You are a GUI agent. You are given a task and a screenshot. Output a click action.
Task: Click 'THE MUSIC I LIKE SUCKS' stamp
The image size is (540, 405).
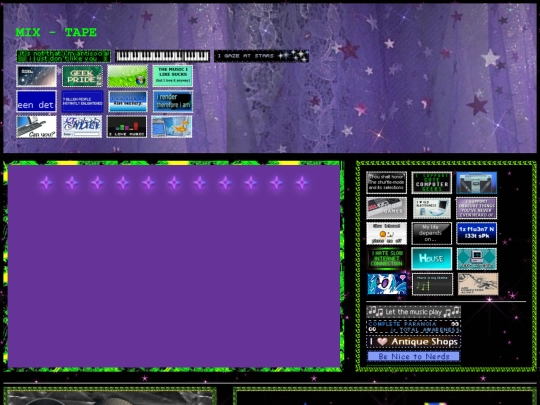pos(173,76)
